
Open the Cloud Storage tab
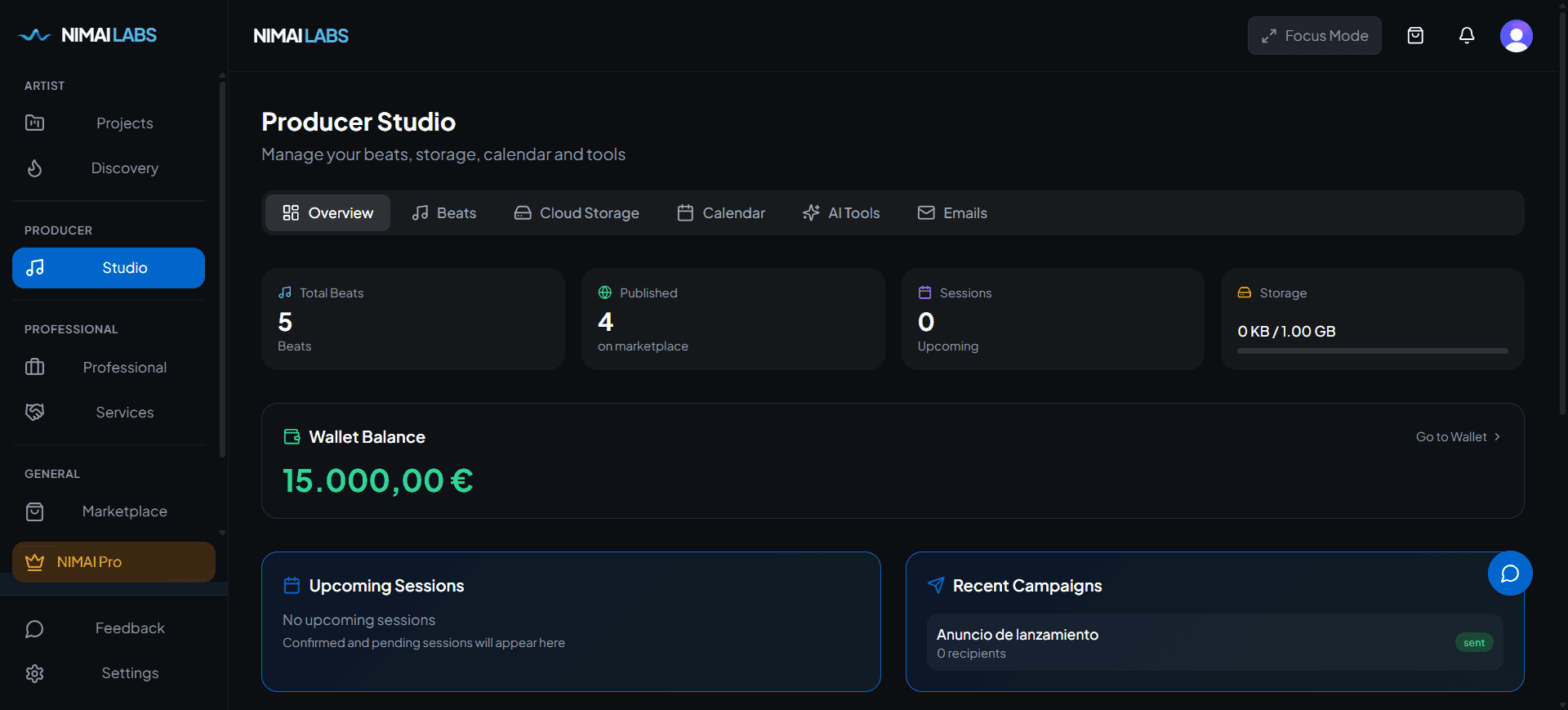(577, 213)
